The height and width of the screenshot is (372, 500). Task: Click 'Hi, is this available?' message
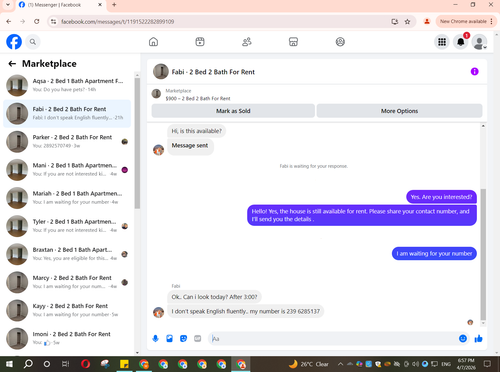click(196, 131)
